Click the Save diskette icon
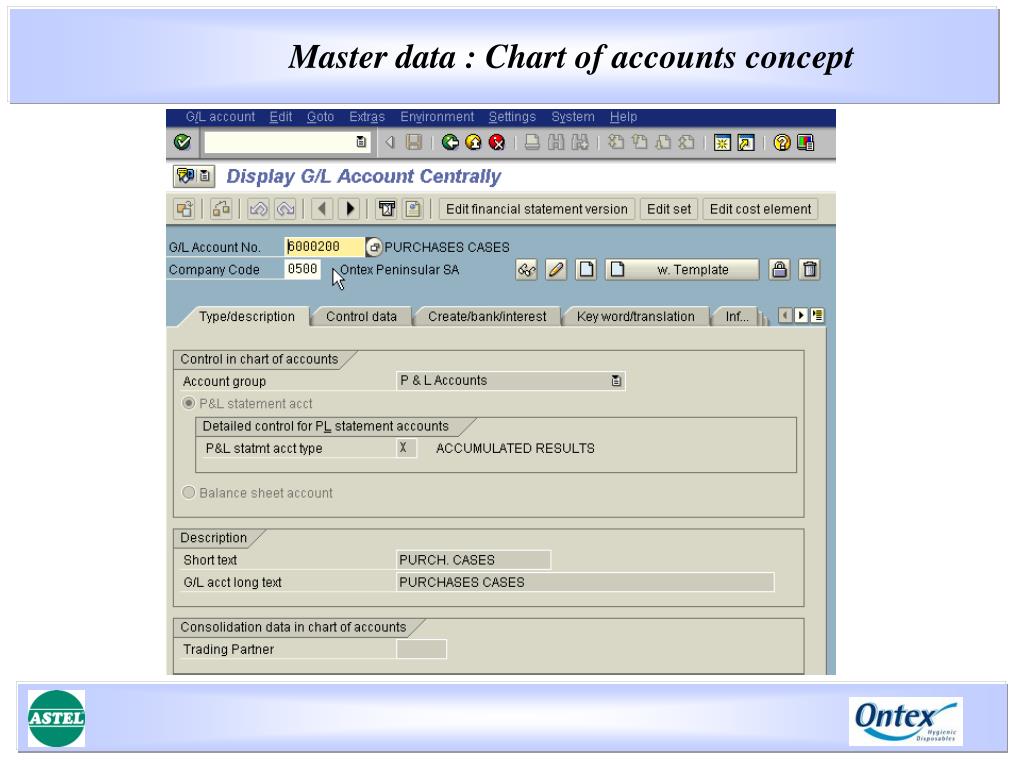 414,142
